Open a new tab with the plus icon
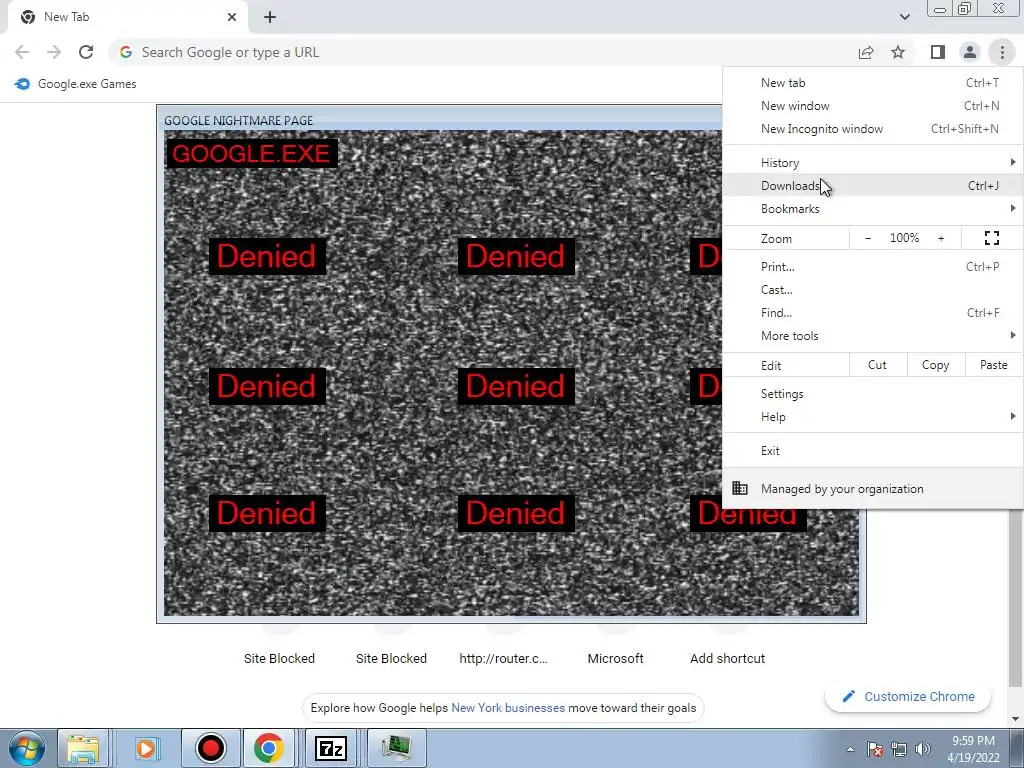 (x=270, y=17)
